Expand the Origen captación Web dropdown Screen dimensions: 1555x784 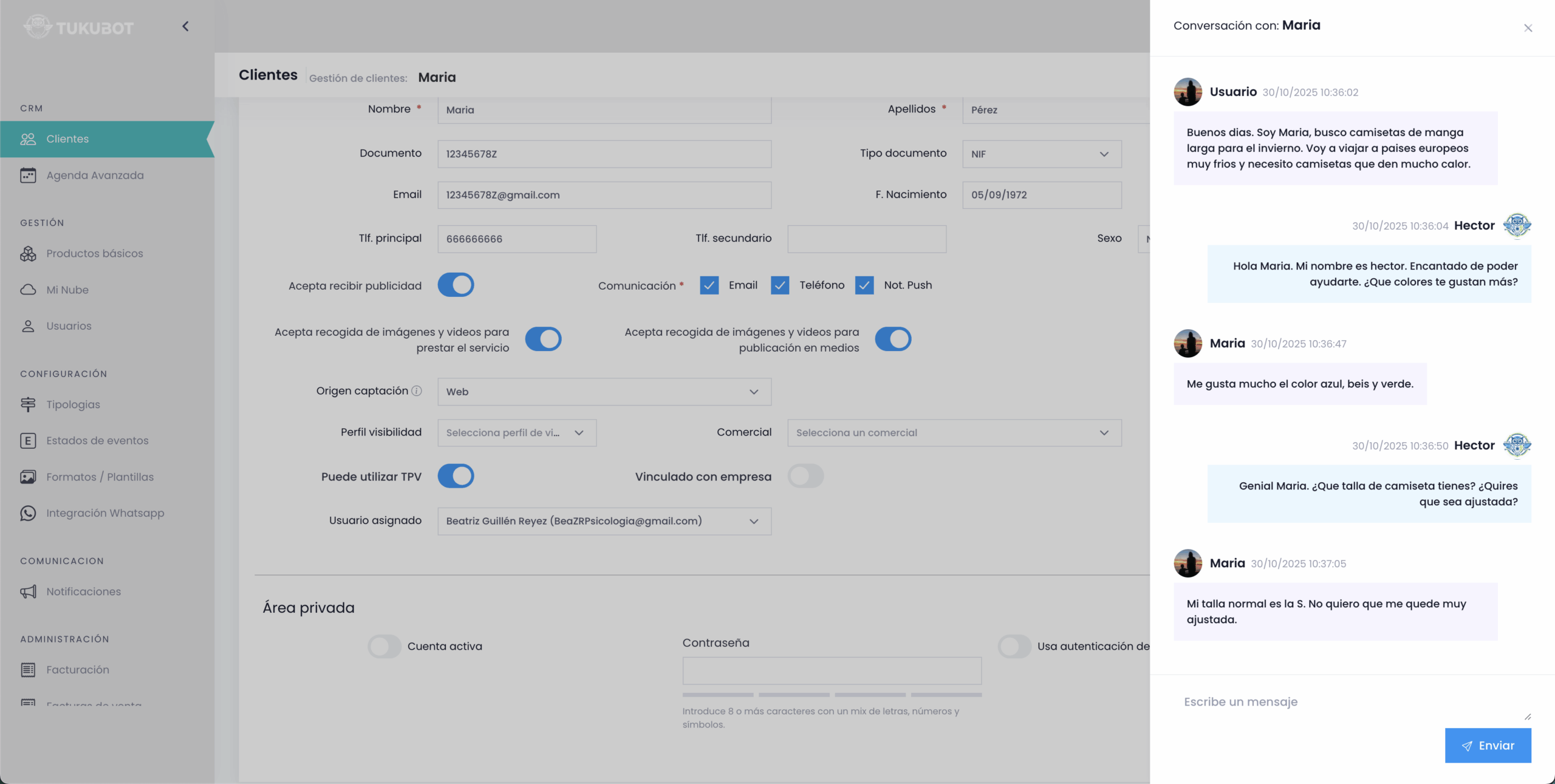click(x=604, y=392)
